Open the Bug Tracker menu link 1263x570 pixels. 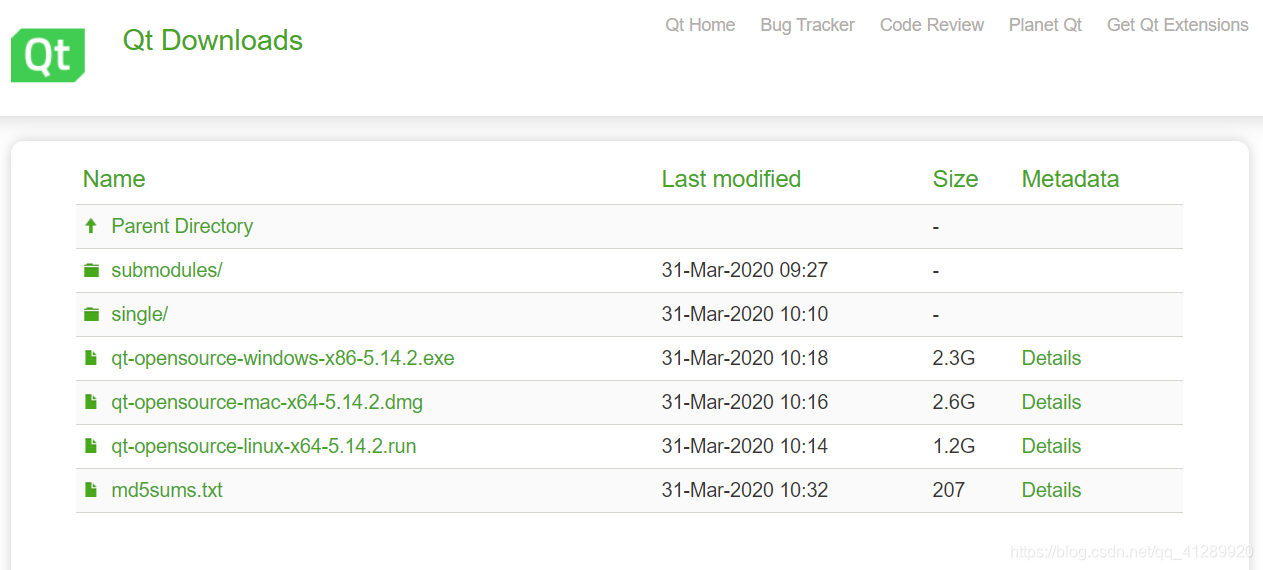pyautogui.click(x=807, y=25)
